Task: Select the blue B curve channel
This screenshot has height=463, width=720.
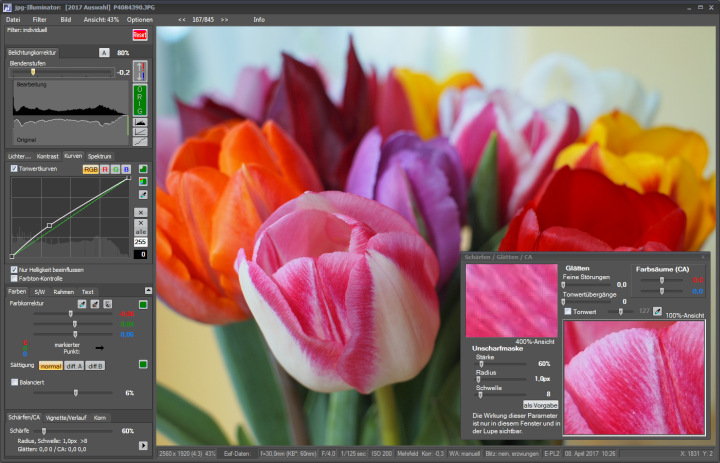Action: [x=126, y=169]
